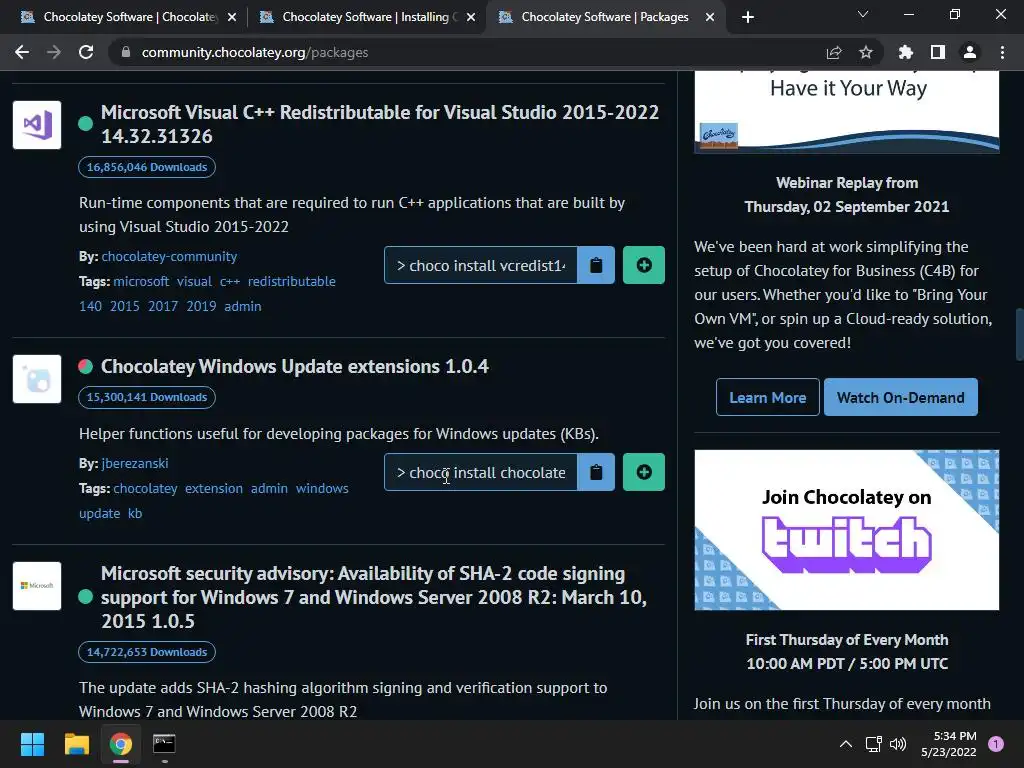The height and width of the screenshot is (768, 1024).
Task: View site information lock icon
Action: coord(125,52)
